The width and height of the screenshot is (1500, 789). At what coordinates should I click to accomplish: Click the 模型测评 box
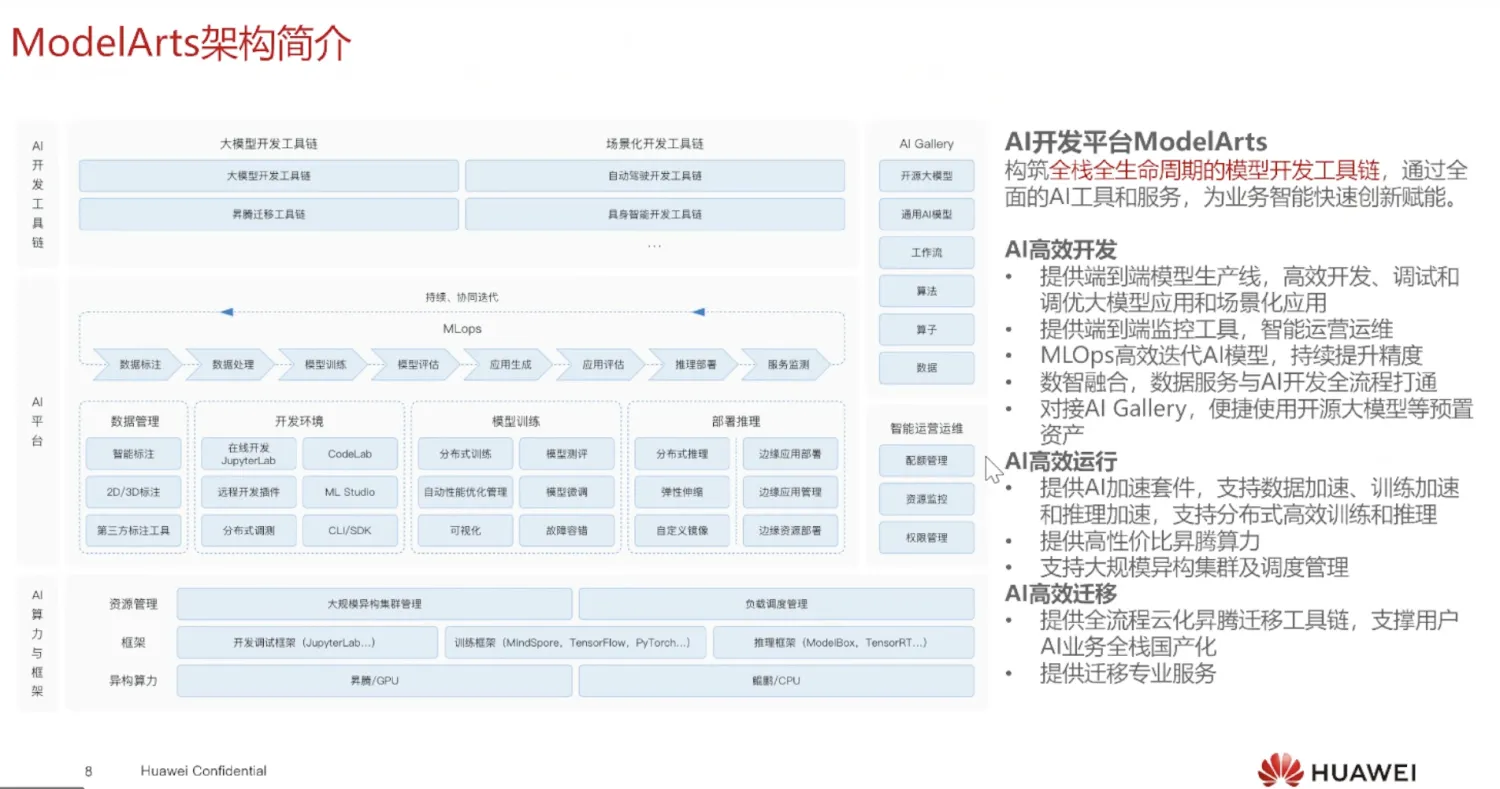coord(567,454)
